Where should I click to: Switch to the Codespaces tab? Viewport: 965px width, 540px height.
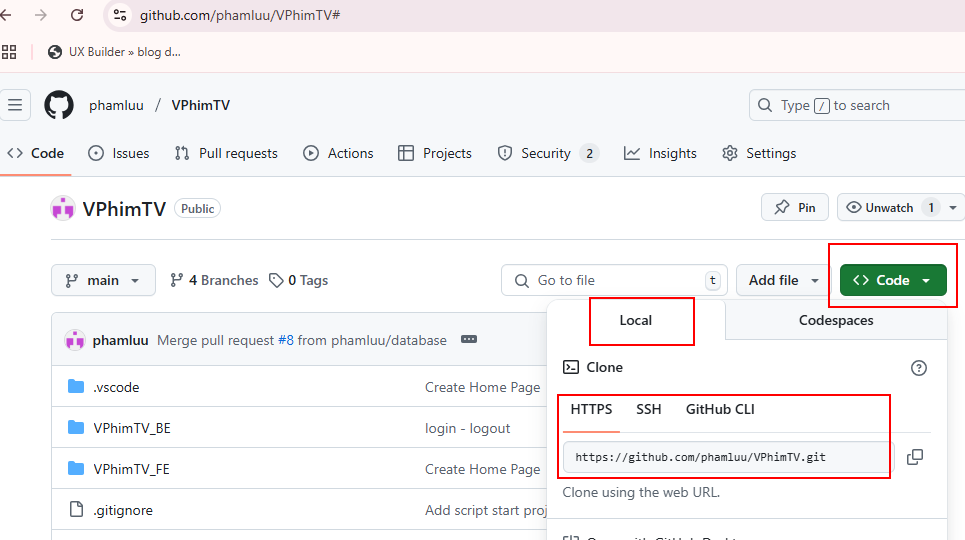[836, 320]
